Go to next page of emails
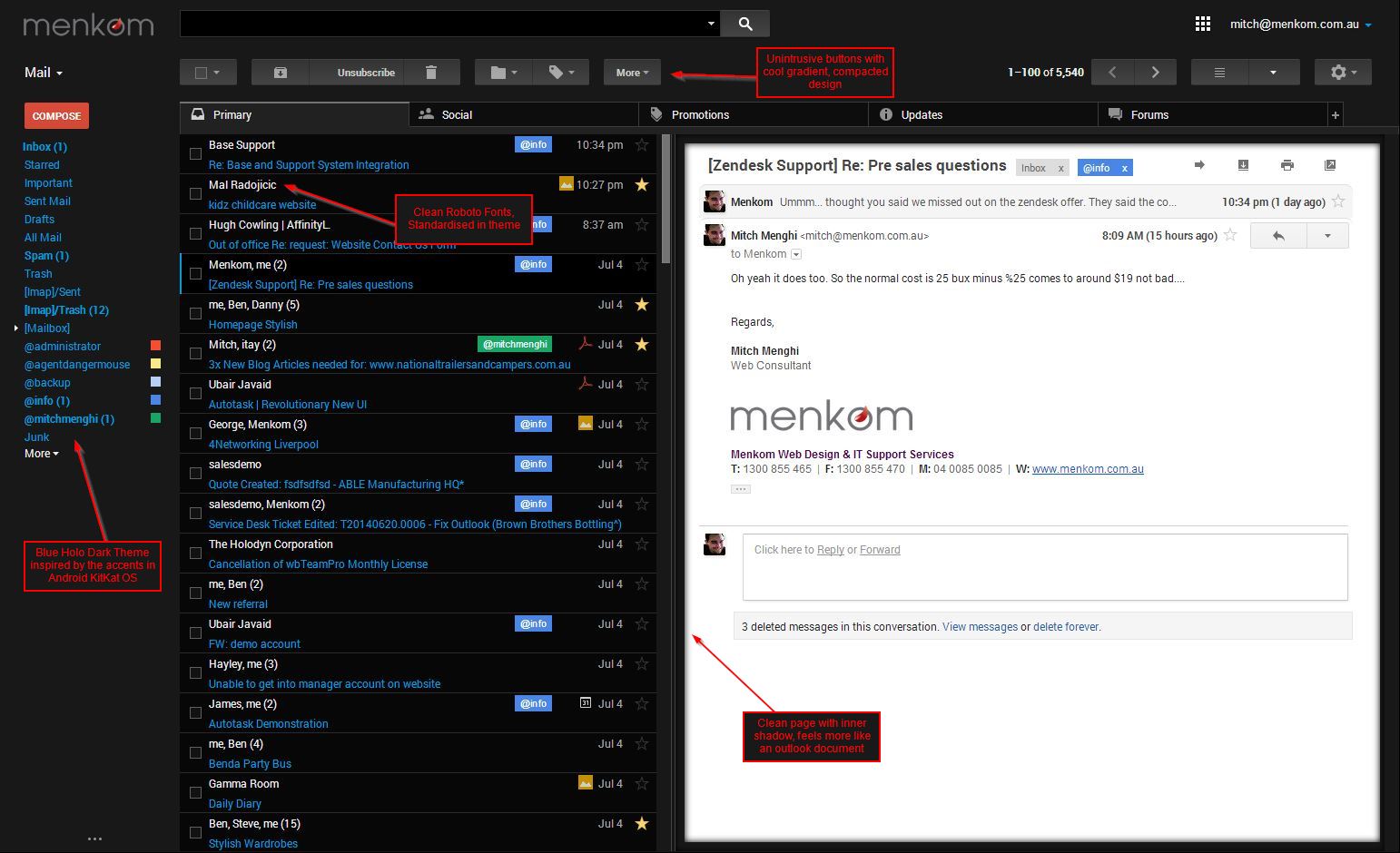1400x853 pixels. 1155,73
